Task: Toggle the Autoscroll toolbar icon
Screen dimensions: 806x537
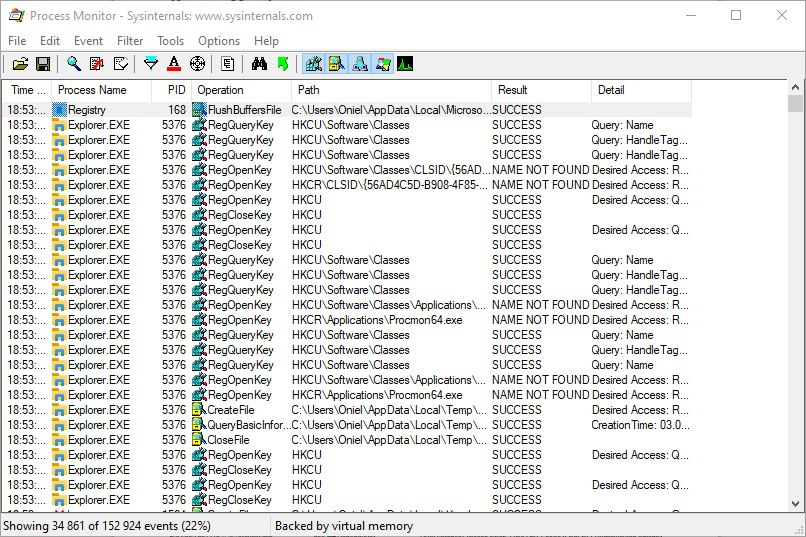Action: click(97, 64)
